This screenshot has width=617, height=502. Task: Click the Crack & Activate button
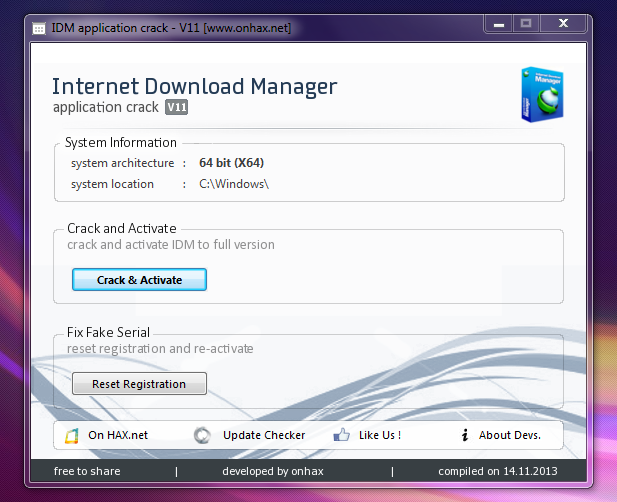tap(139, 280)
